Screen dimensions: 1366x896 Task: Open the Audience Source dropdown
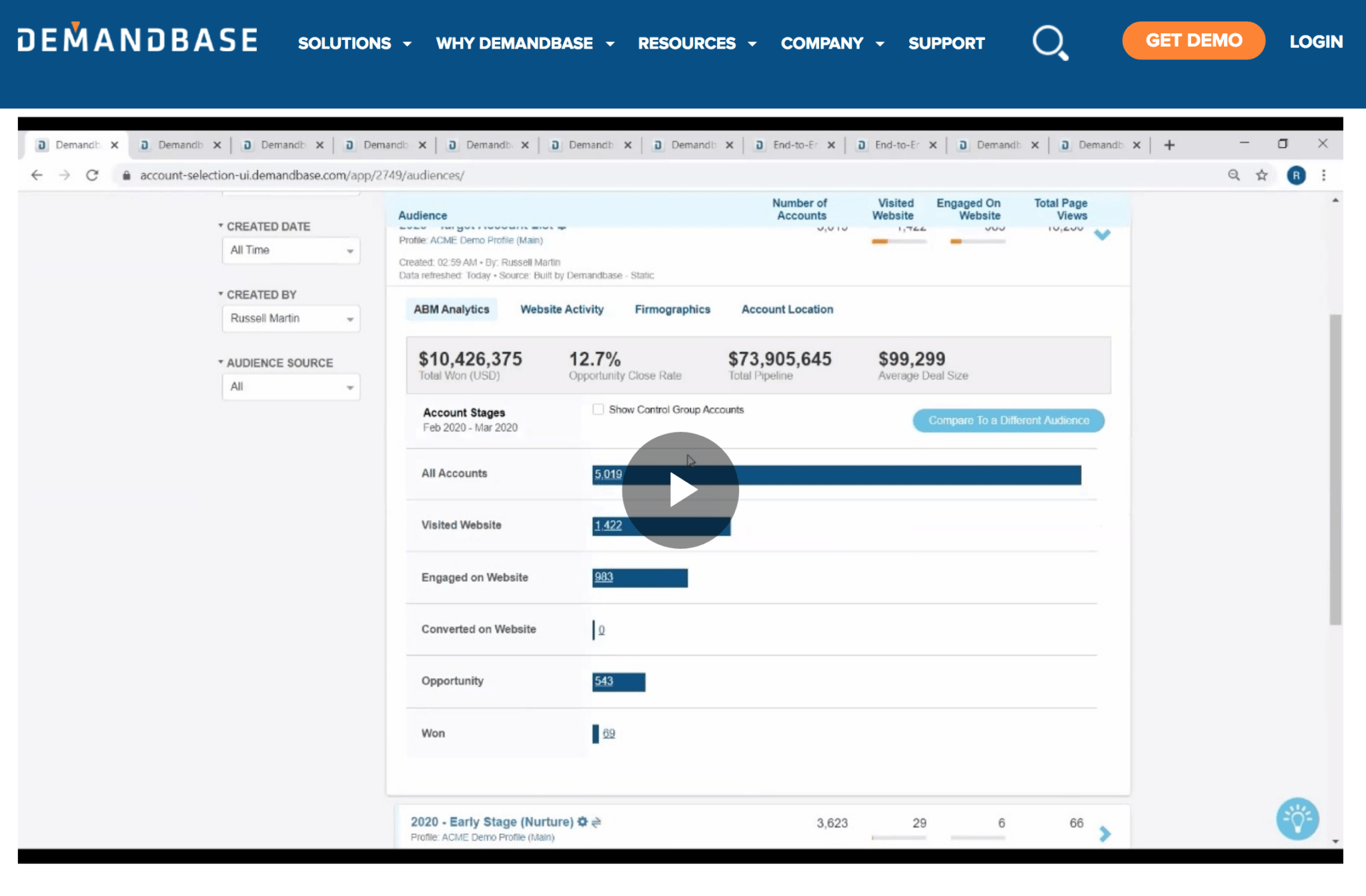(291, 387)
